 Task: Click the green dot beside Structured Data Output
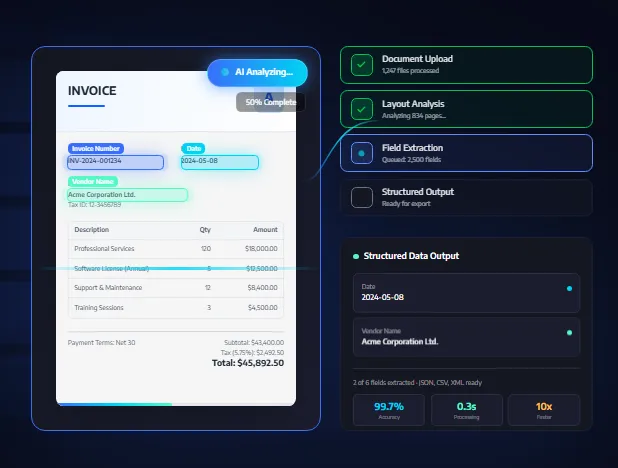[356, 256]
